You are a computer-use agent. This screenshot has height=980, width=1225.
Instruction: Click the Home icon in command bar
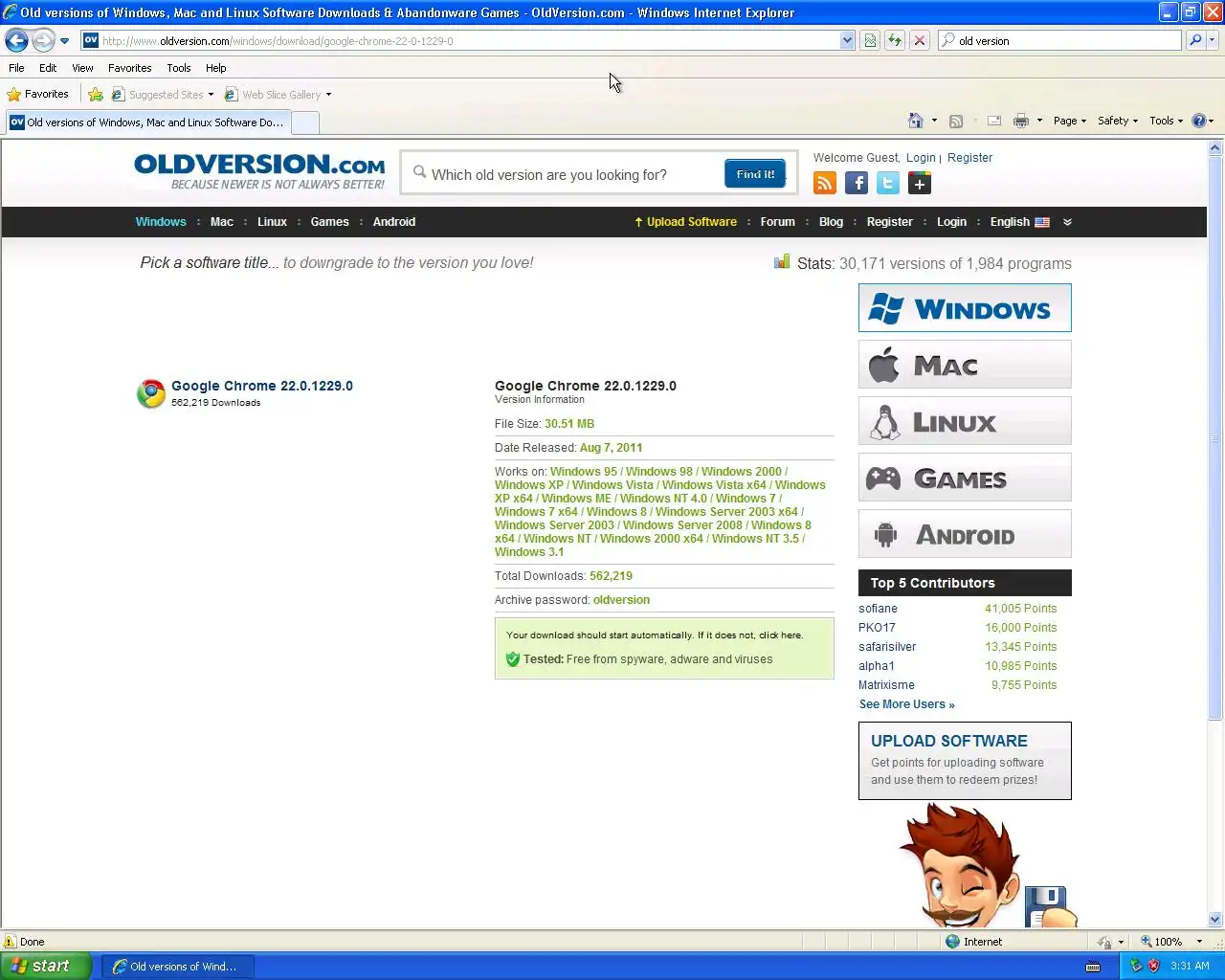point(916,121)
